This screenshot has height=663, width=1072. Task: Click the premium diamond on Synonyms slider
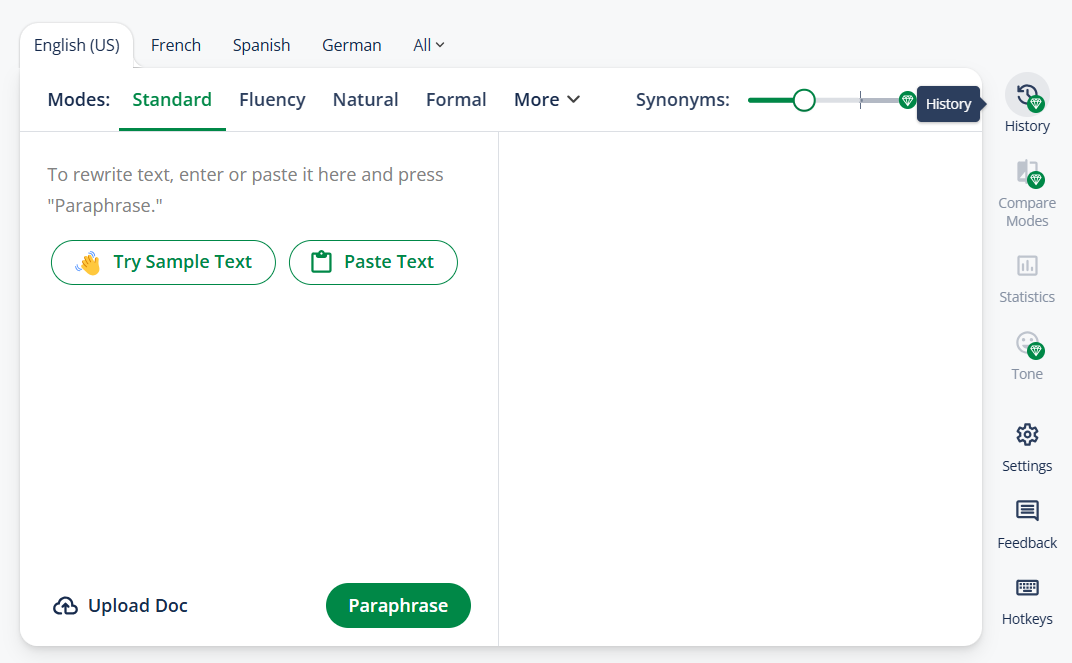tap(907, 100)
